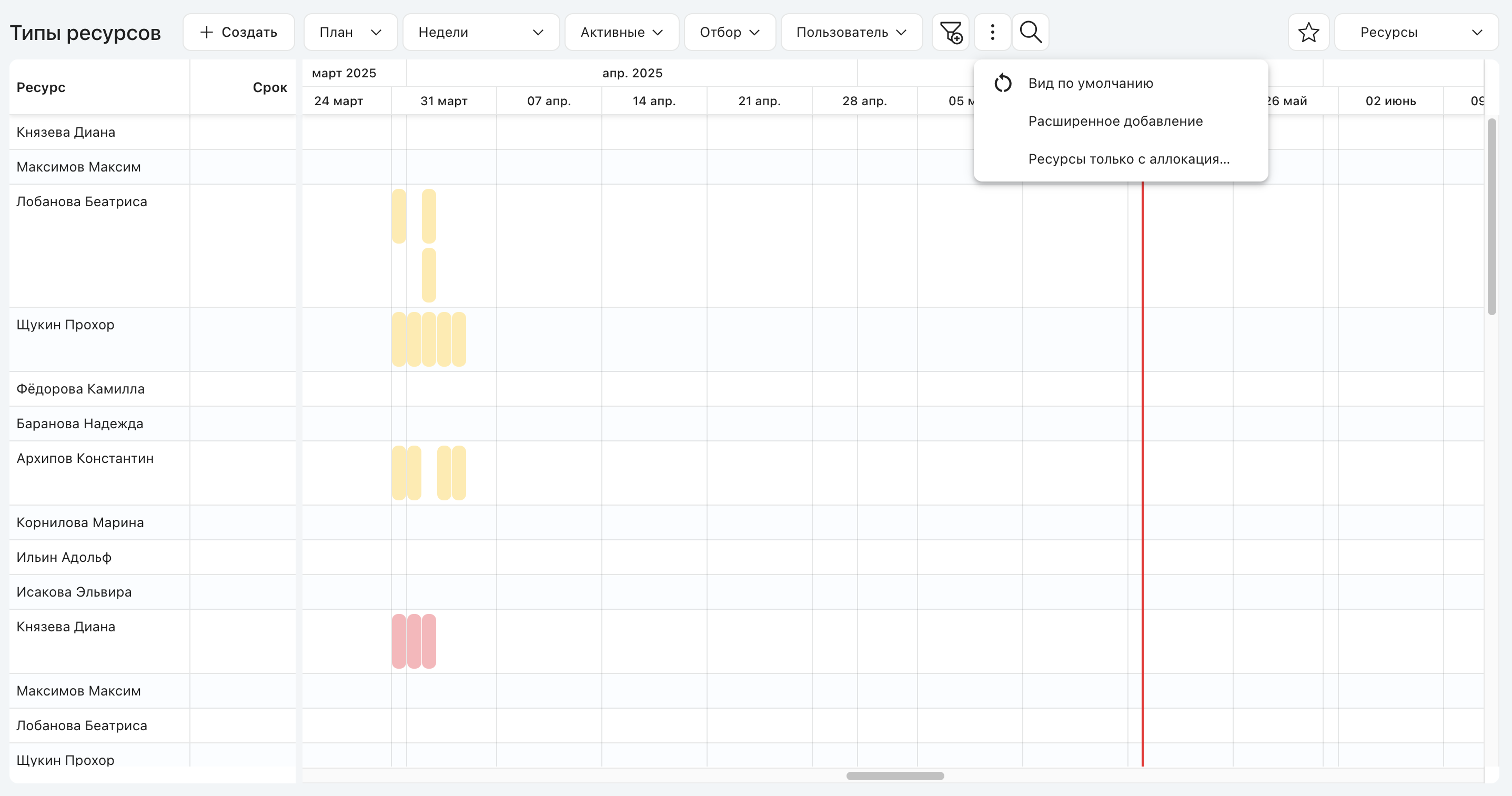
Task: Select the Исакова Эльвира row
Action: (x=153, y=592)
